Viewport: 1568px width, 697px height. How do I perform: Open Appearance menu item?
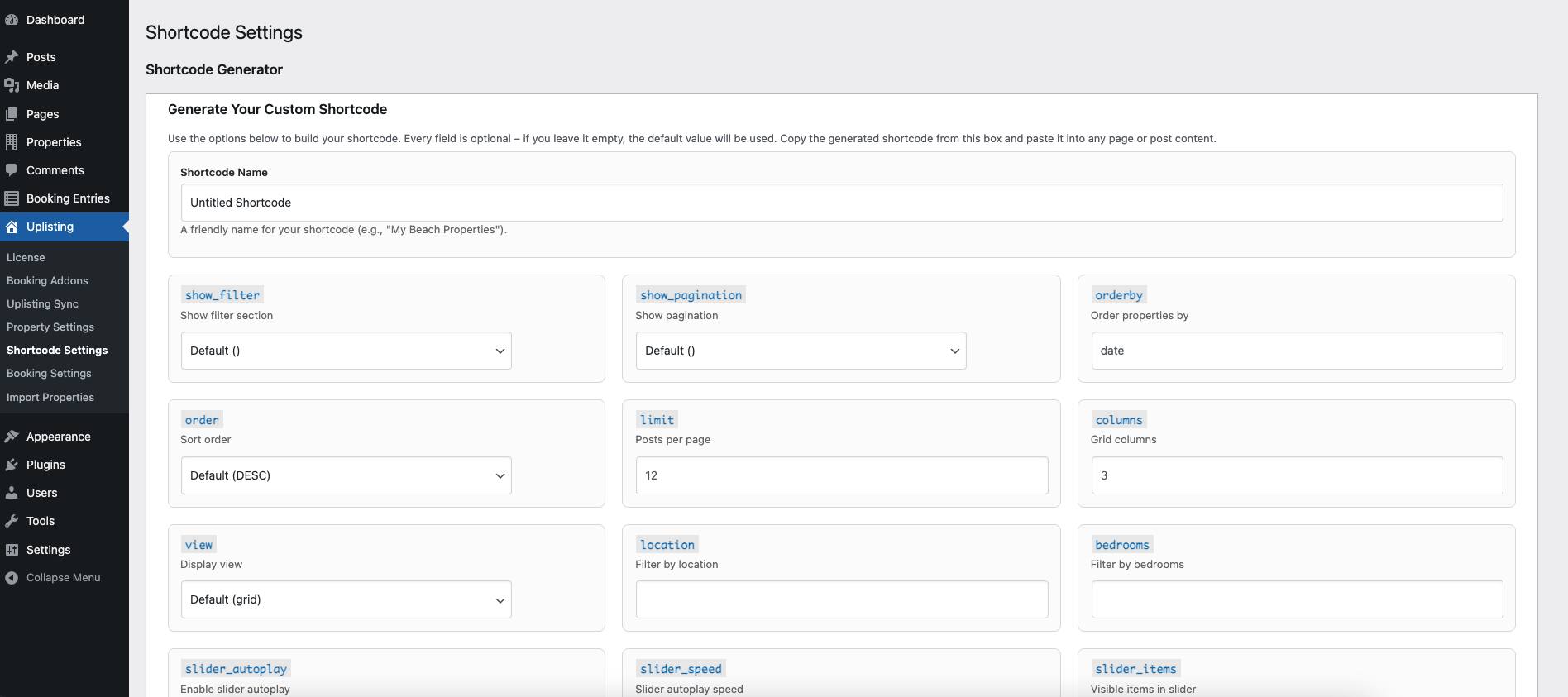click(x=65, y=437)
